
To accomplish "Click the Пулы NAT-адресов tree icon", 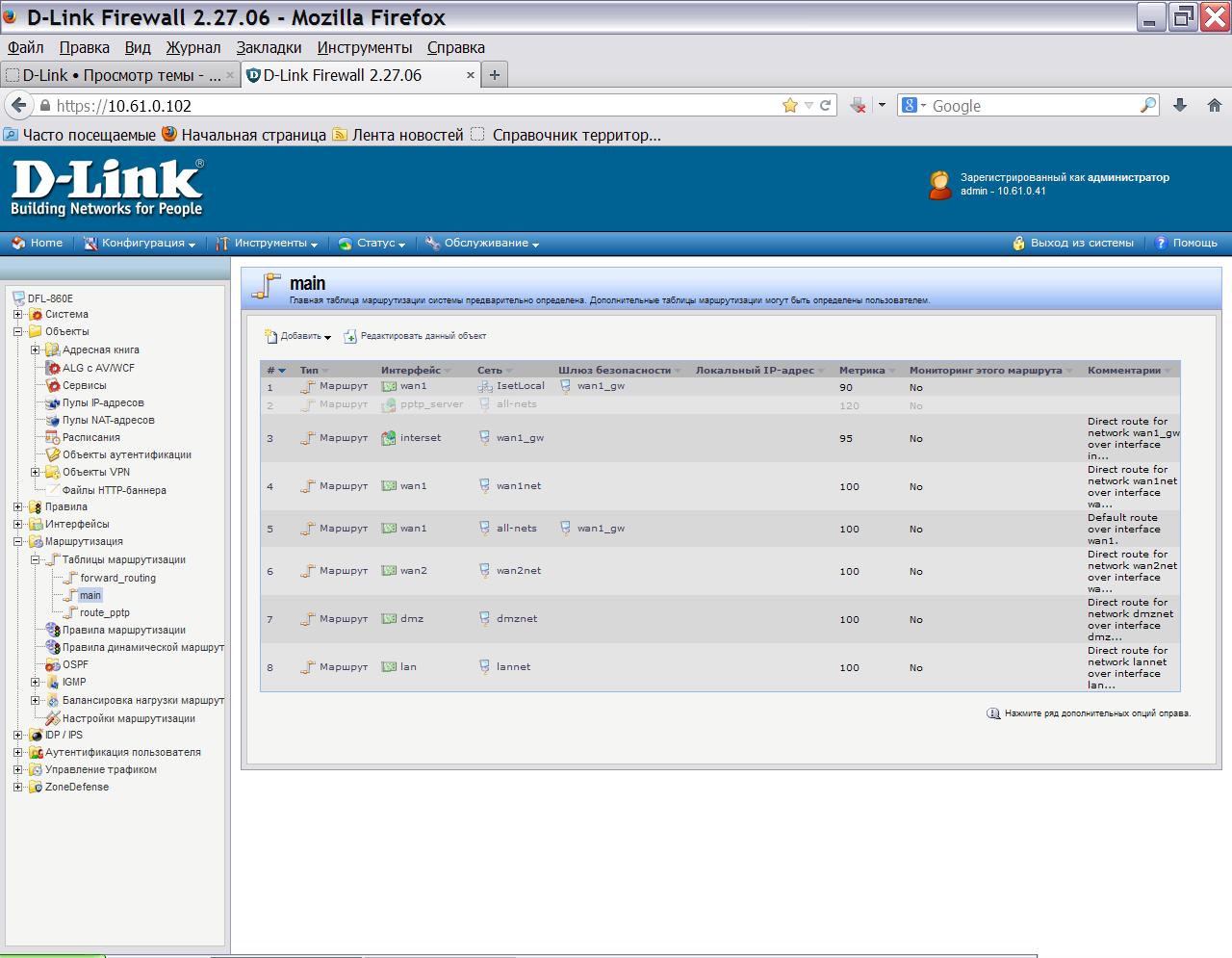I will [54, 420].
